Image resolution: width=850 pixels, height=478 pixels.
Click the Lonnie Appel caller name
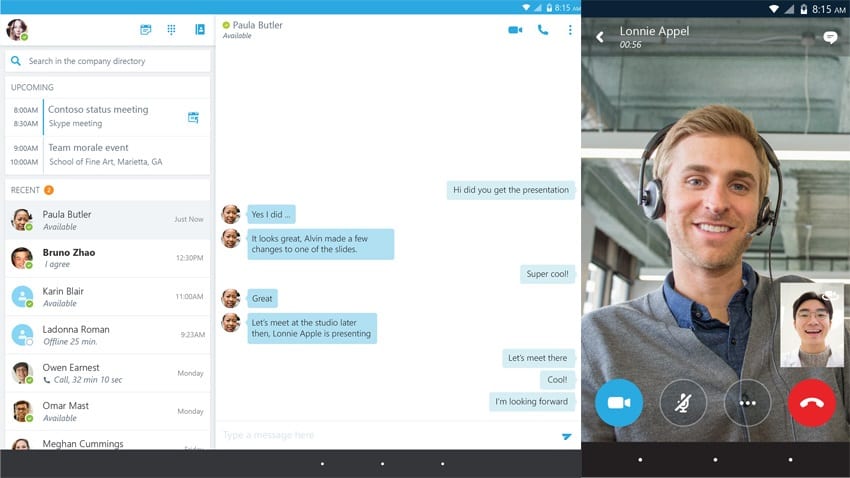654,31
